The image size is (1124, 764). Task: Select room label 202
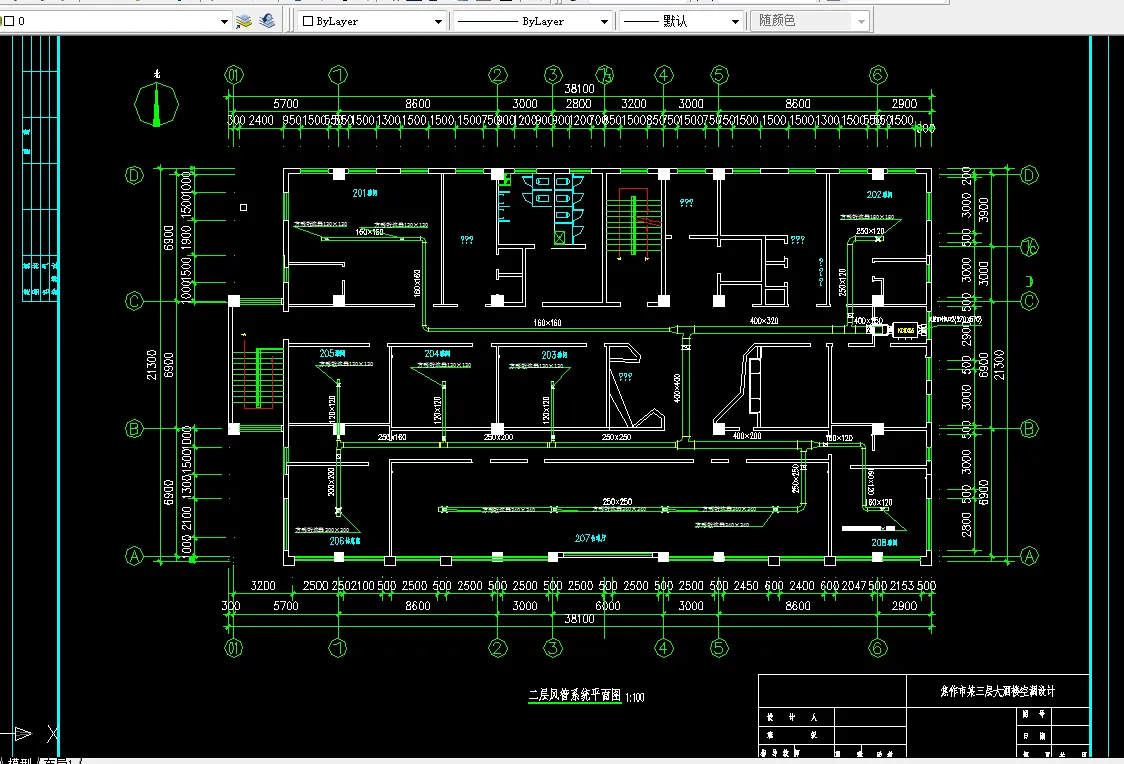point(879,194)
